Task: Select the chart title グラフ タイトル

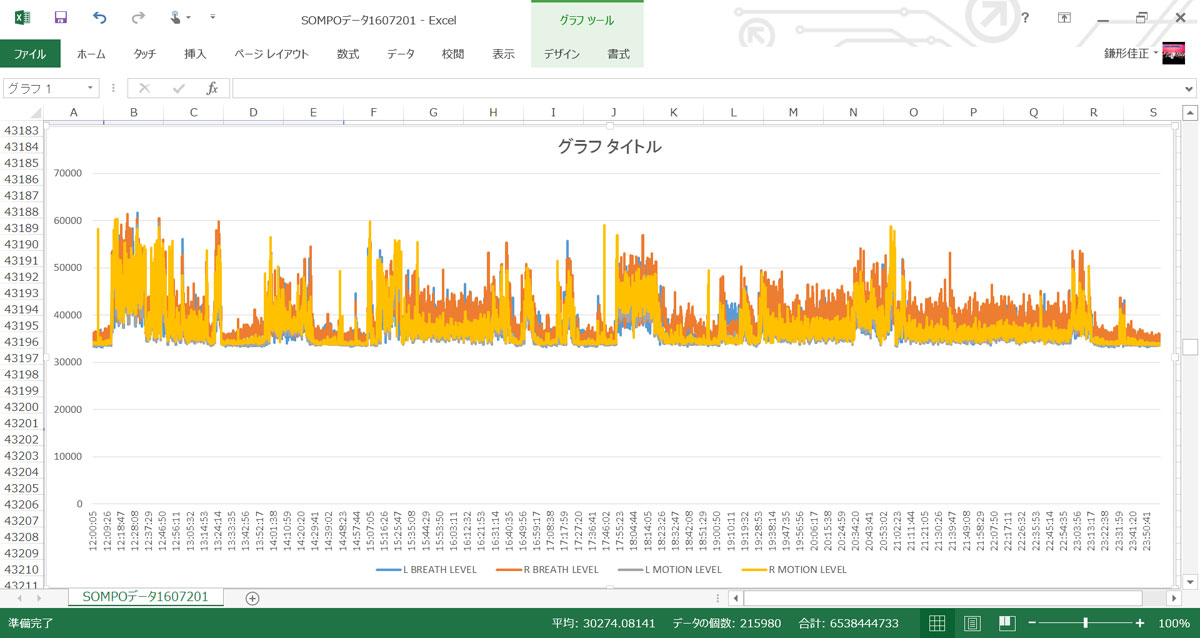Action: pyautogui.click(x=609, y=147)
